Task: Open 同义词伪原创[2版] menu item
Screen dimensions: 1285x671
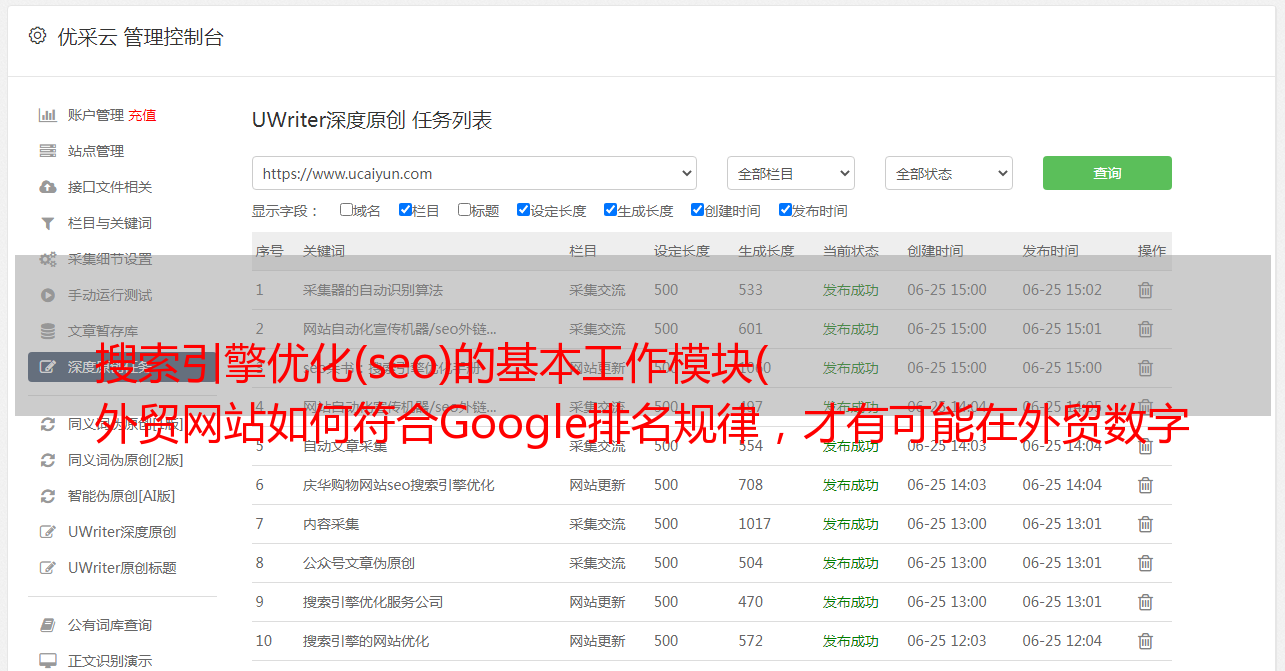Action: click(126, 460)
